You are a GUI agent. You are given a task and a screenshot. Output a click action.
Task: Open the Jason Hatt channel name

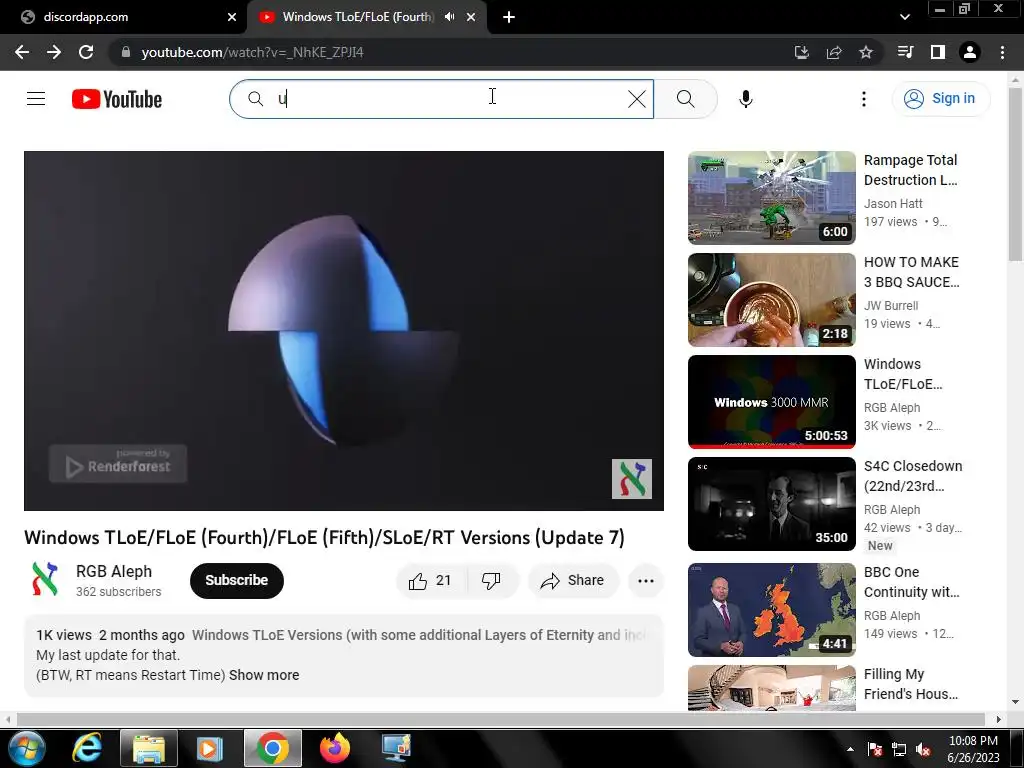coord(893,204)
